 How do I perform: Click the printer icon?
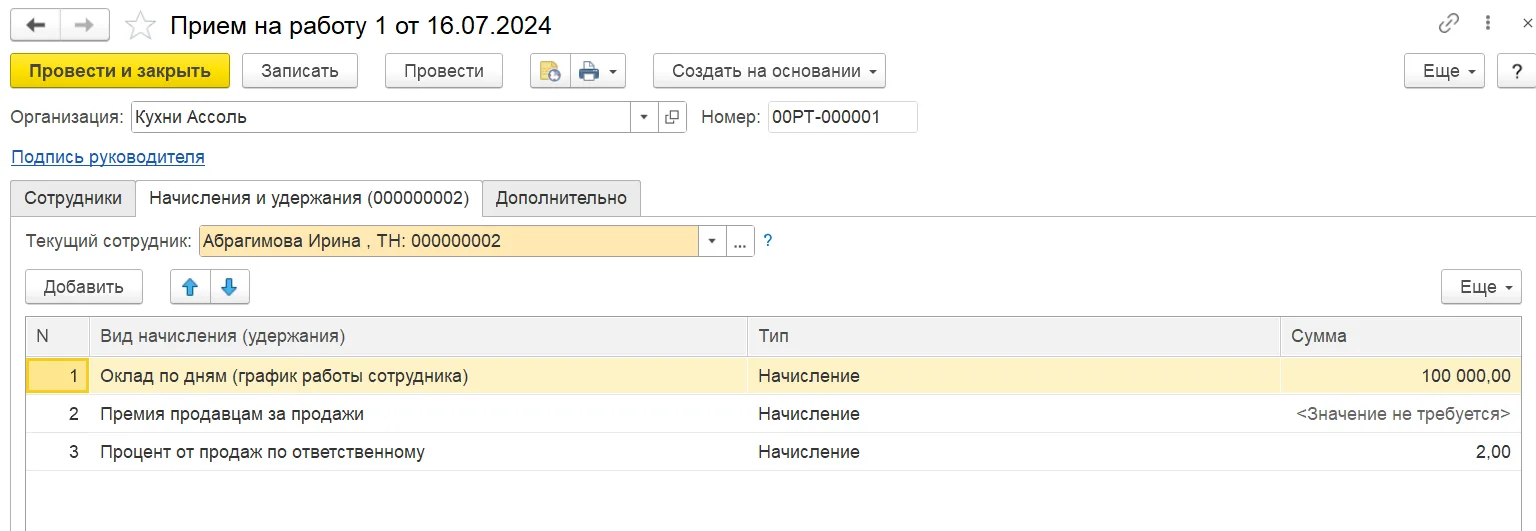click(x=589, y=71)
